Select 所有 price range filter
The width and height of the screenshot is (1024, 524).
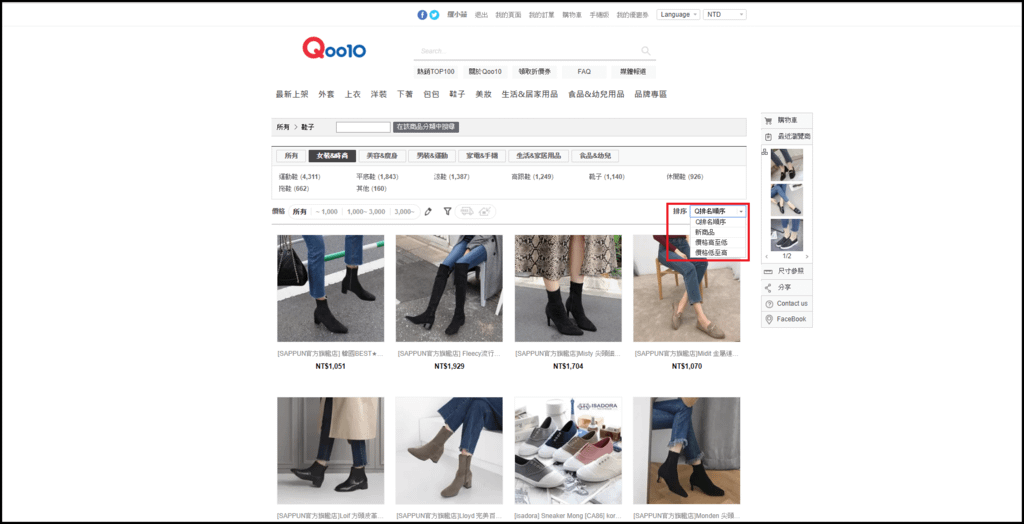pyautogui.click(x=299, y=212)
